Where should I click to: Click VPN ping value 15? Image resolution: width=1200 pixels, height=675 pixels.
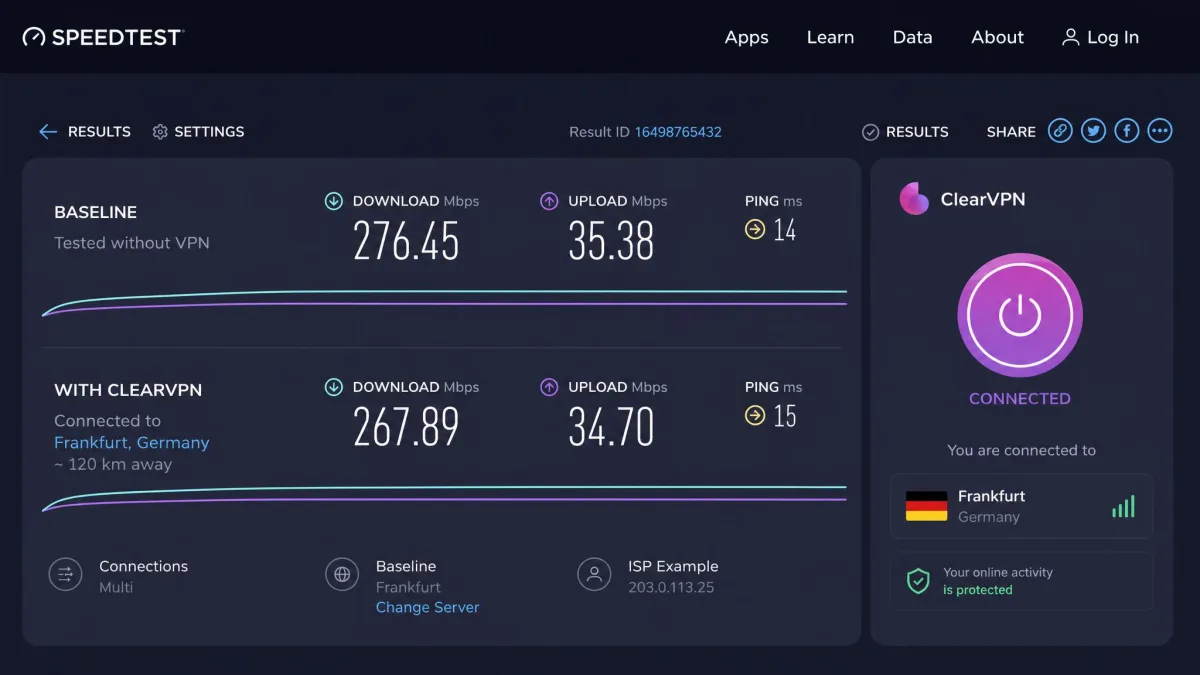point(785,416)
